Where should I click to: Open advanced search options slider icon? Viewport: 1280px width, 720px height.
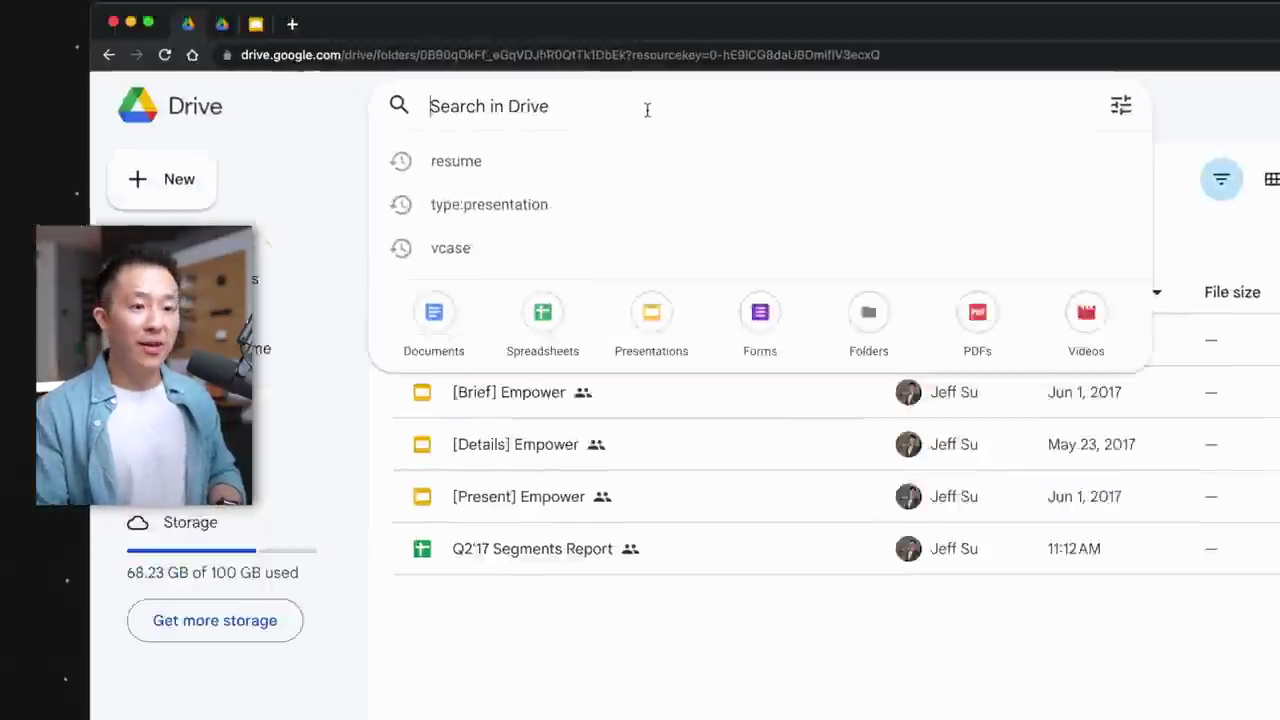click(x=1121, y=105)
